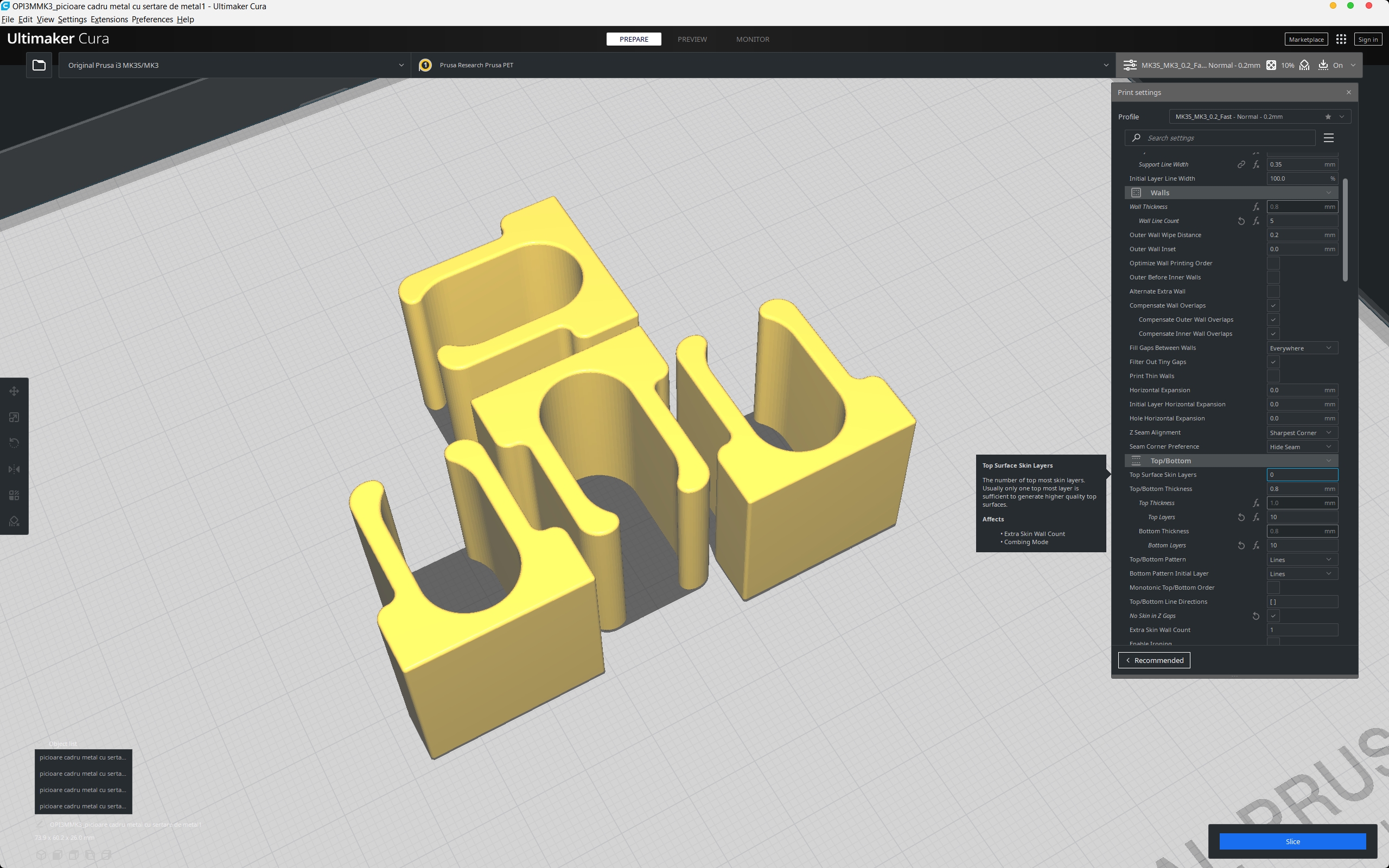
Task: Close the Print settings panel
Action: tap(1349, 92)
